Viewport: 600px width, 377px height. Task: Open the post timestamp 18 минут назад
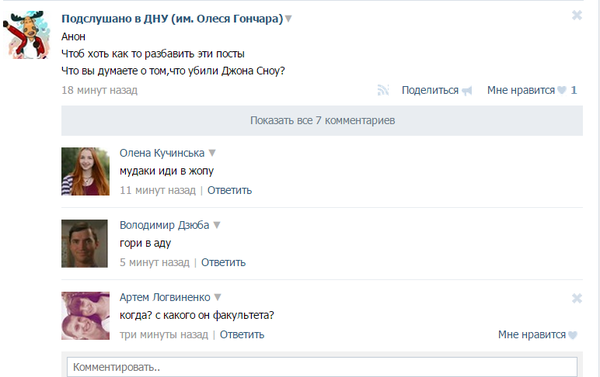click(99, 90)
